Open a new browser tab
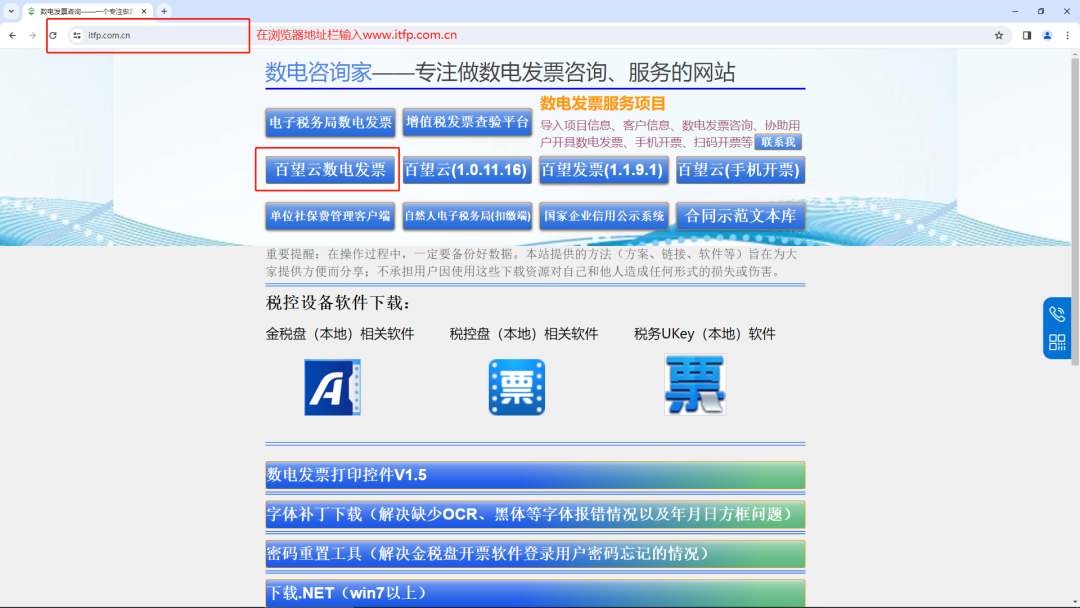Viewport: 1080px width, 608px height. (164, 11)
